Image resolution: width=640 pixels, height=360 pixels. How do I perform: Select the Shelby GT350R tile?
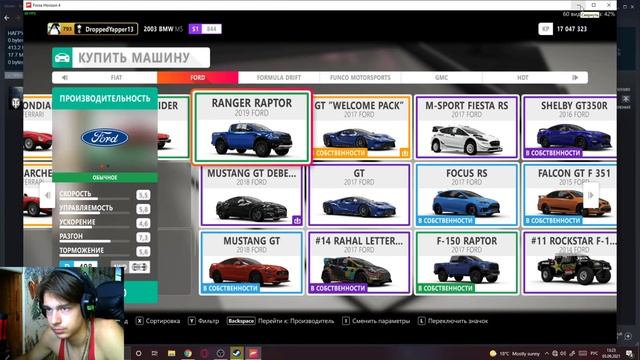point(570,127)
